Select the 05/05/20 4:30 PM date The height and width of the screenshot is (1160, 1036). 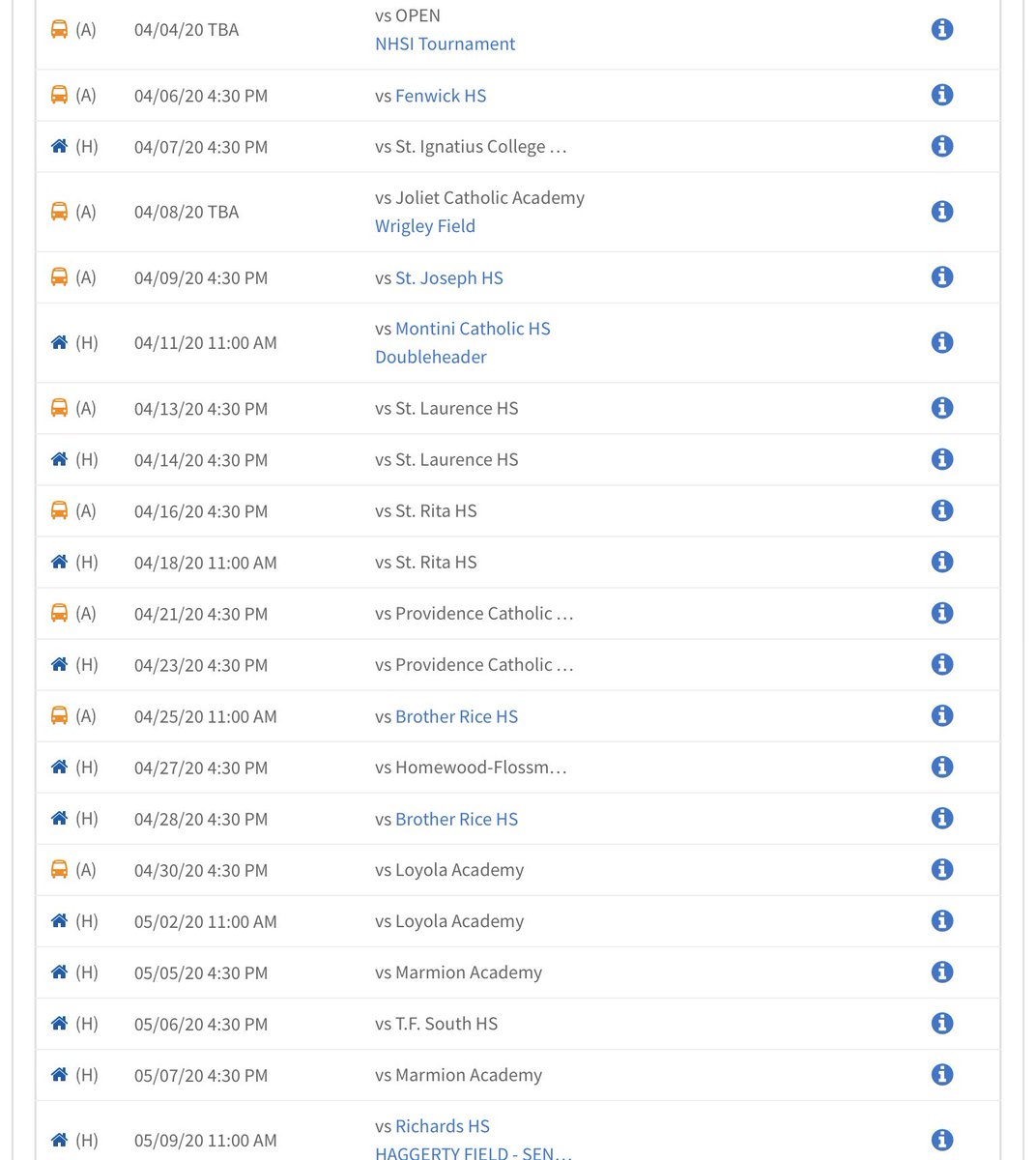click(201, 973)
